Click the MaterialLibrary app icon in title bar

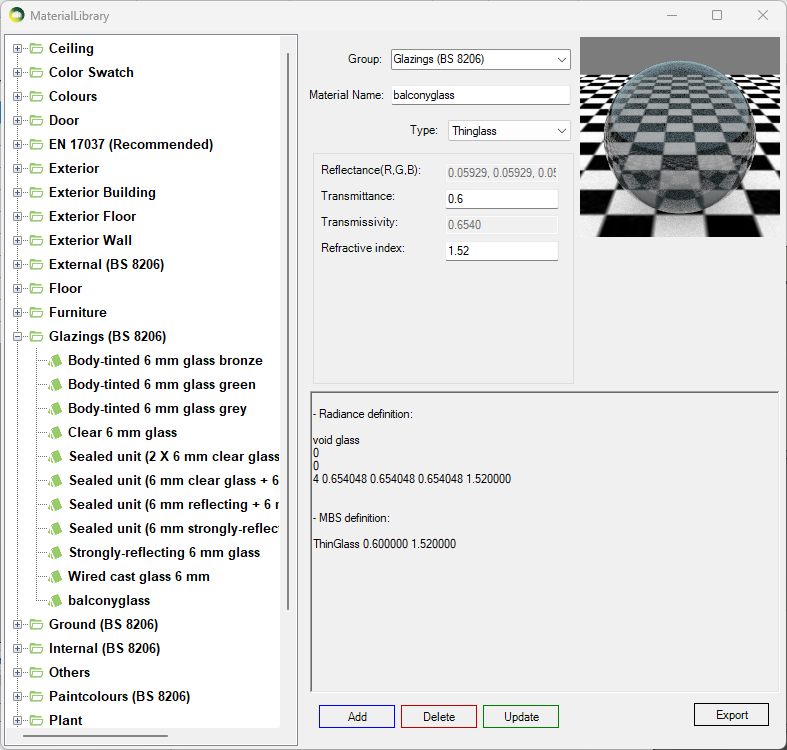17,16
